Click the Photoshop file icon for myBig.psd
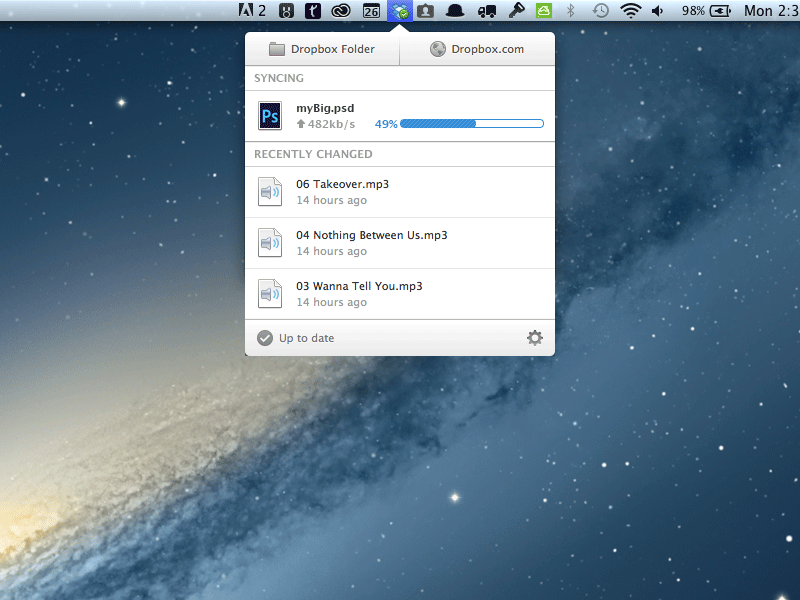The width and height of the screenshot is (800, 600). tap(270, 116)
